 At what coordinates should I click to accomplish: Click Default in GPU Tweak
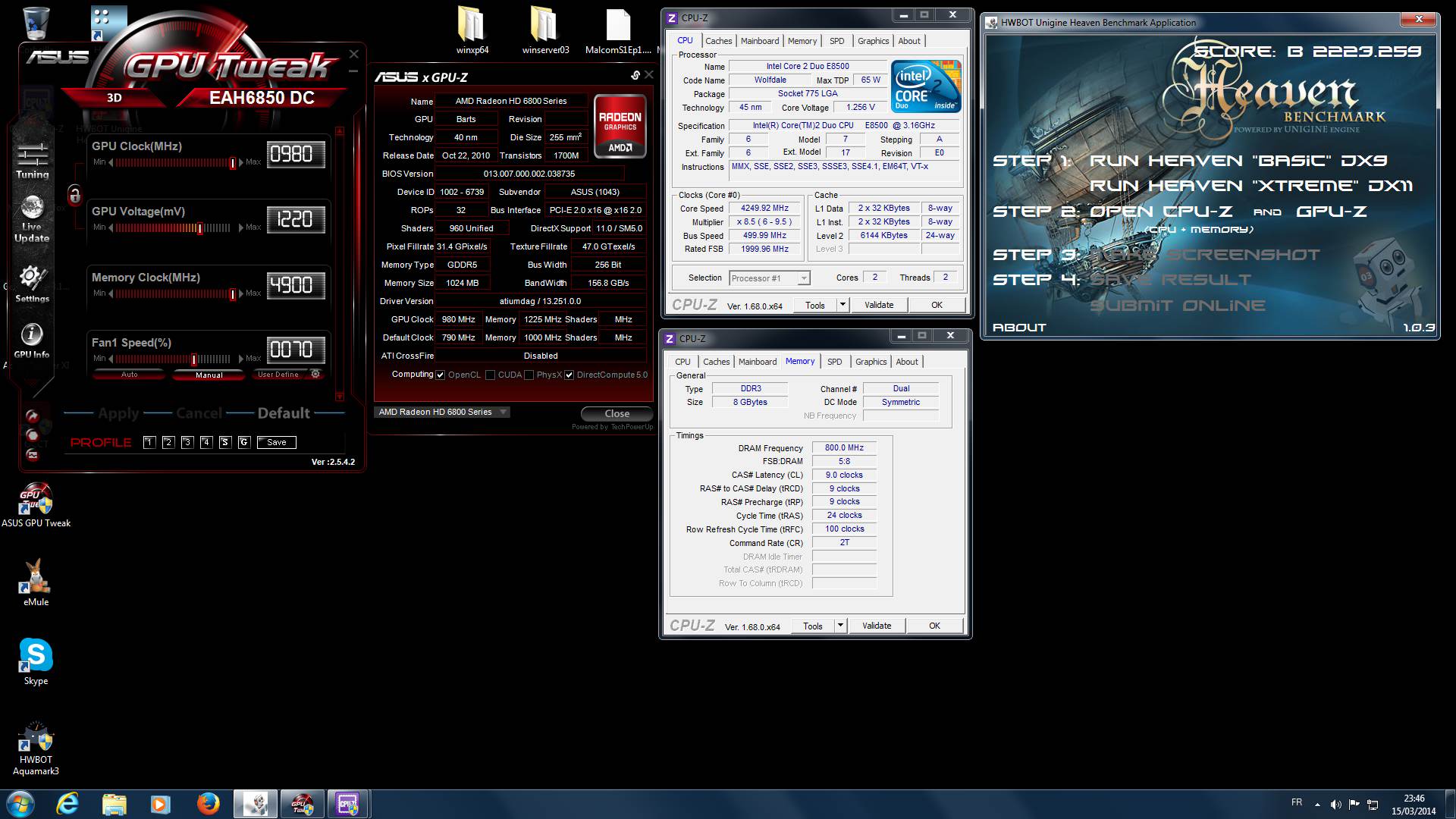[x=284, y=413]
